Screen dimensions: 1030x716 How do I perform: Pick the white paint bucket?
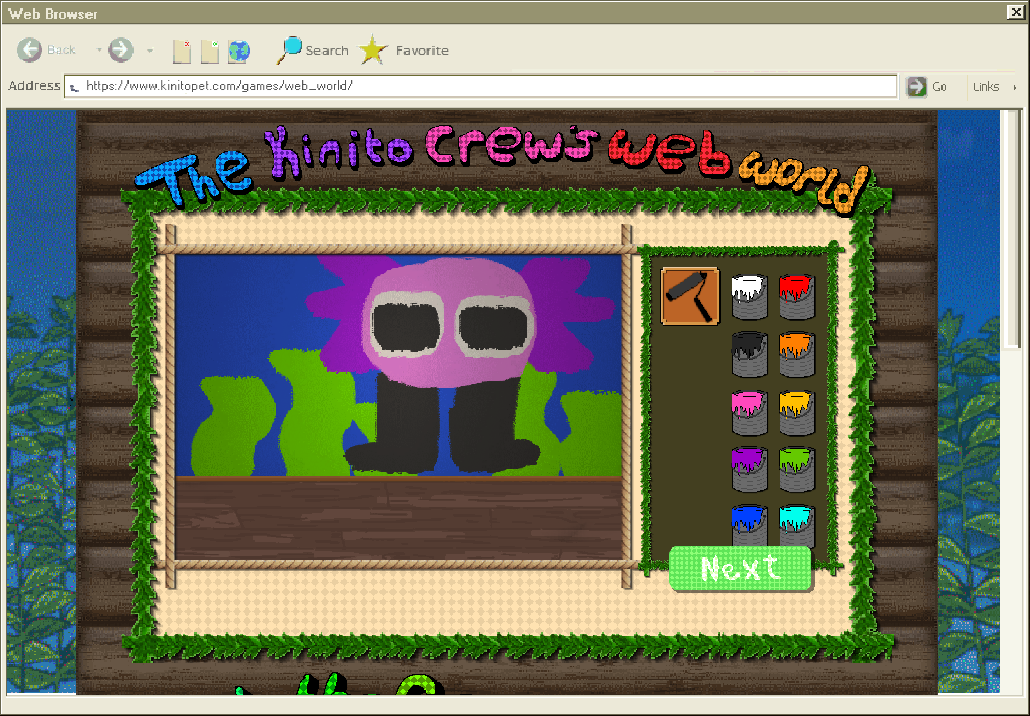click(748, 297)
